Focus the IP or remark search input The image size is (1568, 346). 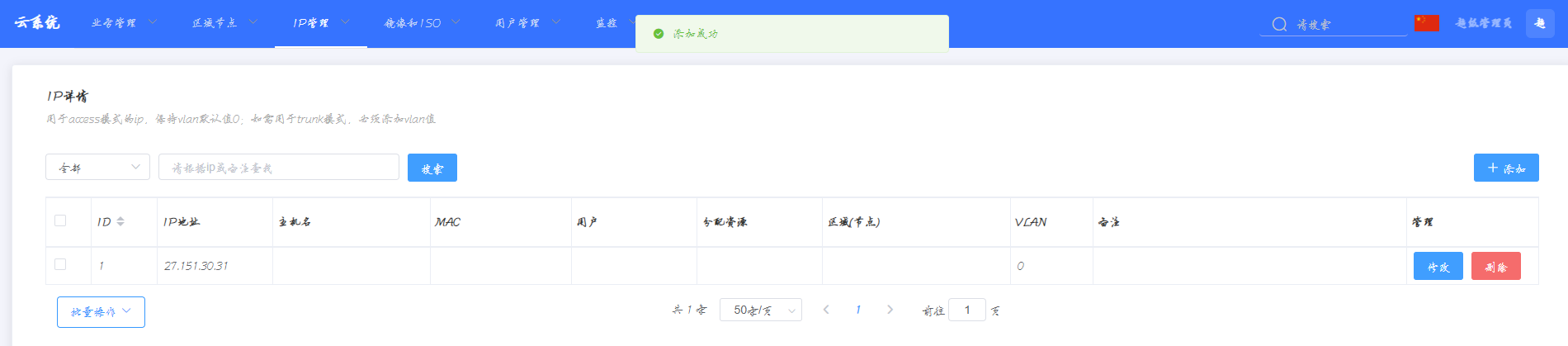click(x=278, y=168)
